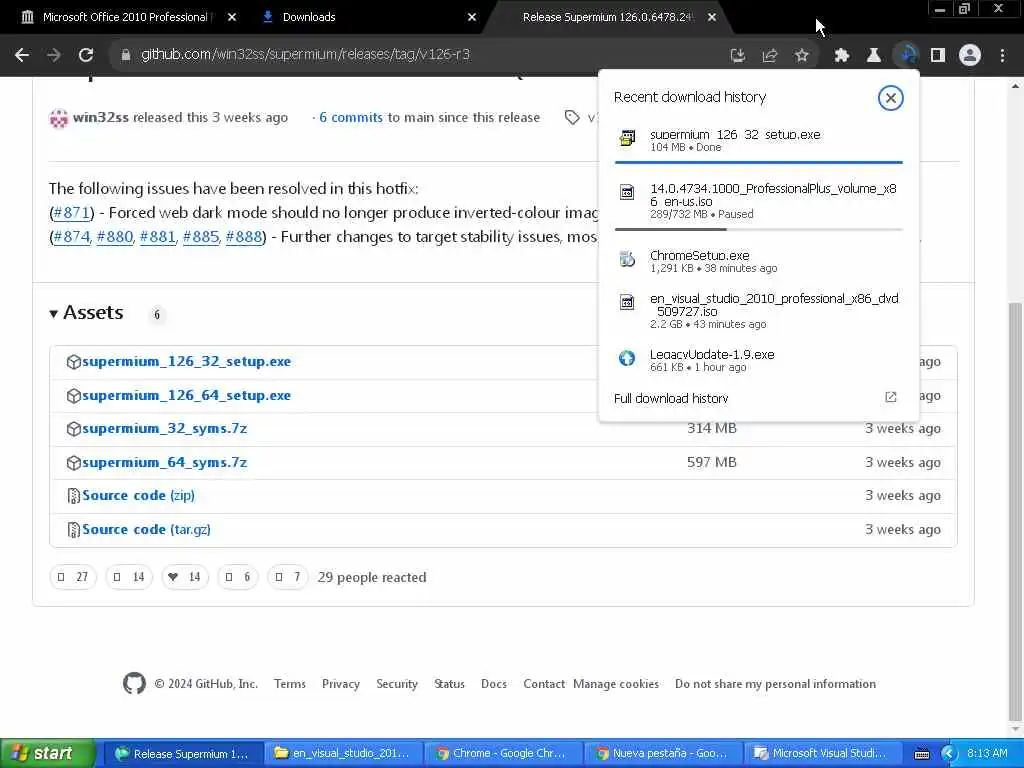Download Source code (zip)
The image size is (1024, 768).
pos(138,496)
